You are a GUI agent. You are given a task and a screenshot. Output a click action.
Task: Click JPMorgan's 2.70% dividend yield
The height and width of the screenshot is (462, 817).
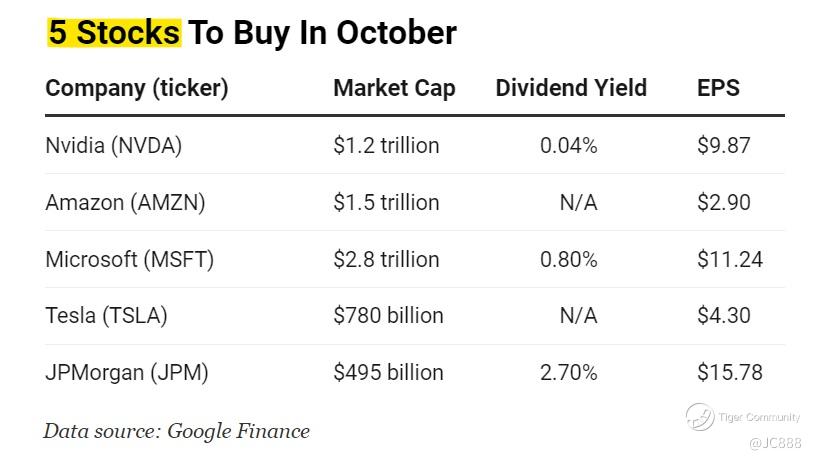[x=568, y=373]
